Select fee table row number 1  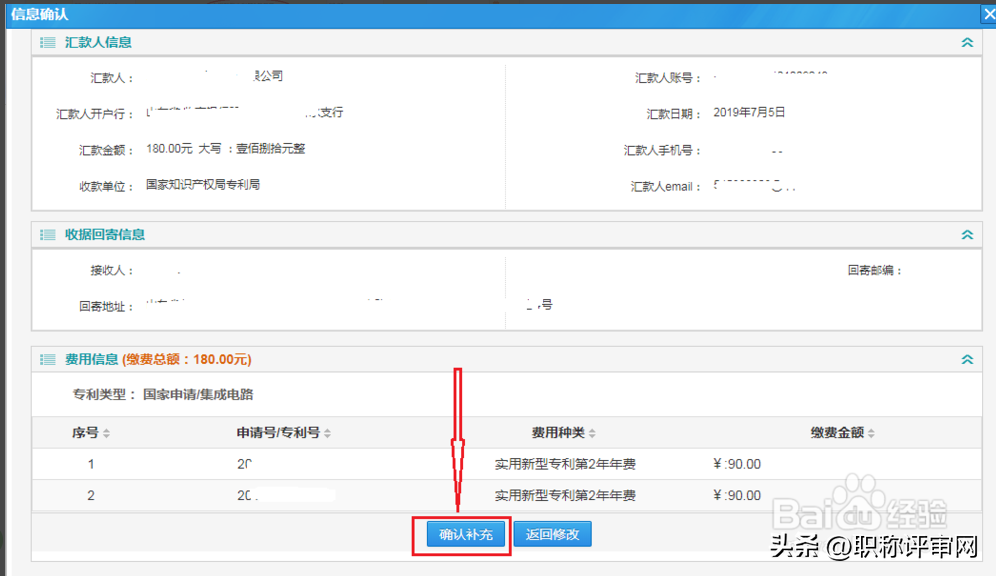tap(91, 464)
